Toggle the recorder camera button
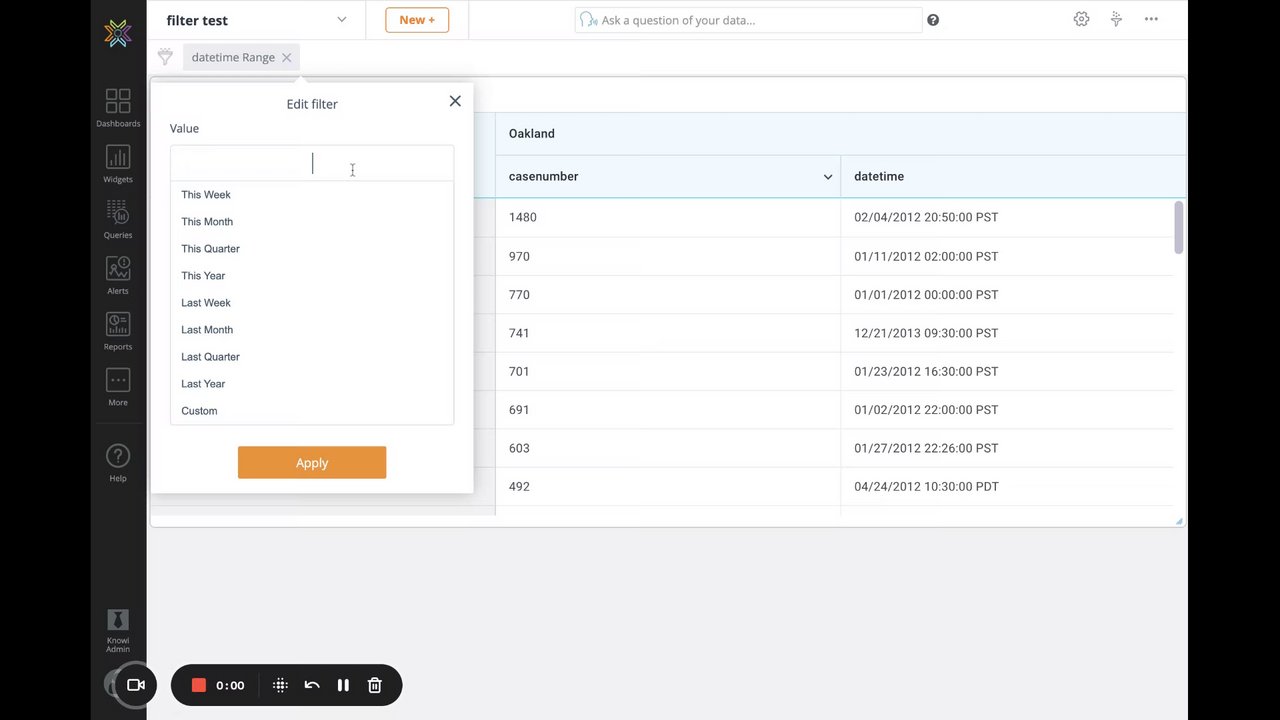 [136, 685]
